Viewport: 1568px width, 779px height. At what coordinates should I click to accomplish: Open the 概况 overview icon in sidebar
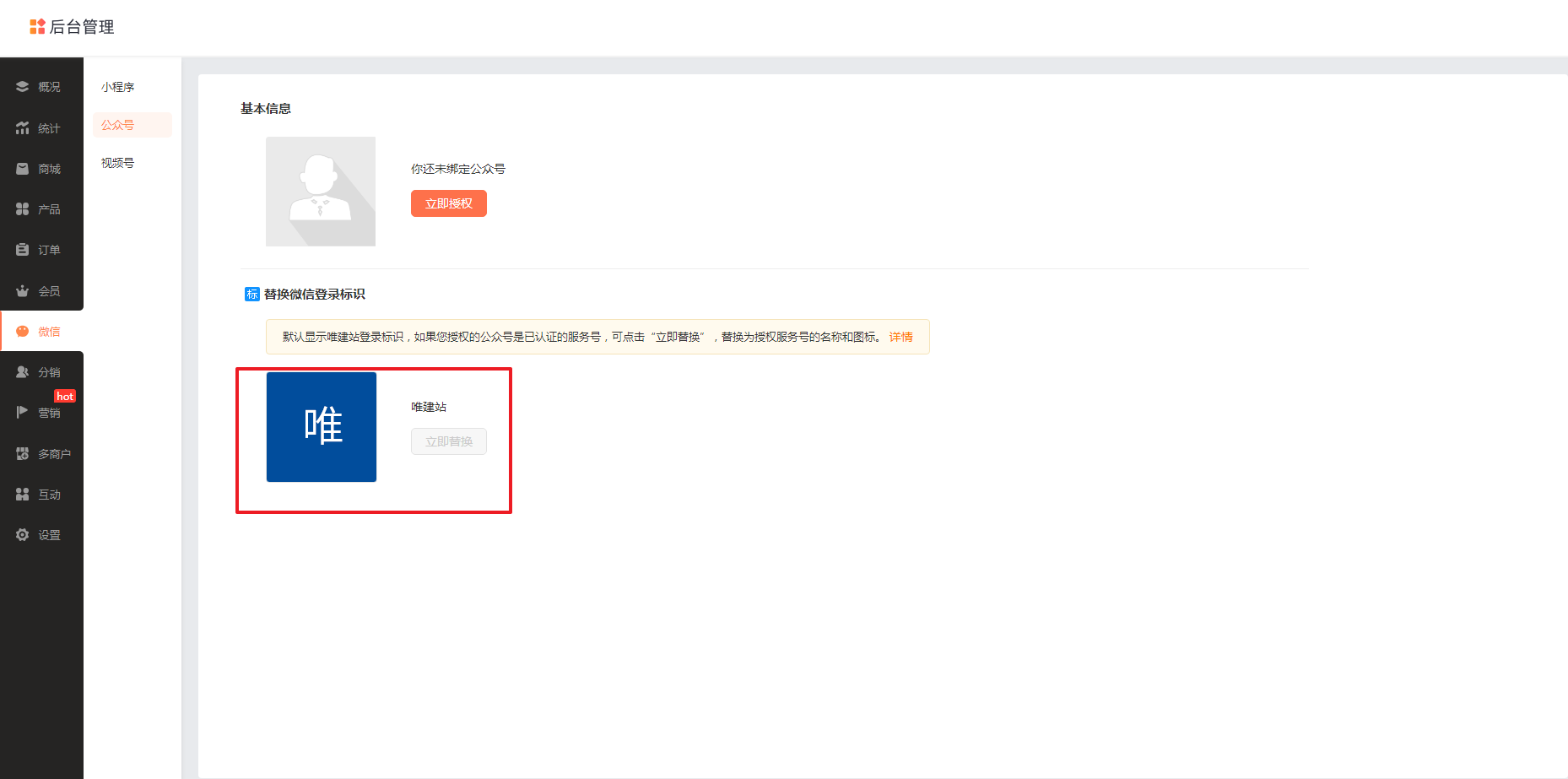(23, 87)
